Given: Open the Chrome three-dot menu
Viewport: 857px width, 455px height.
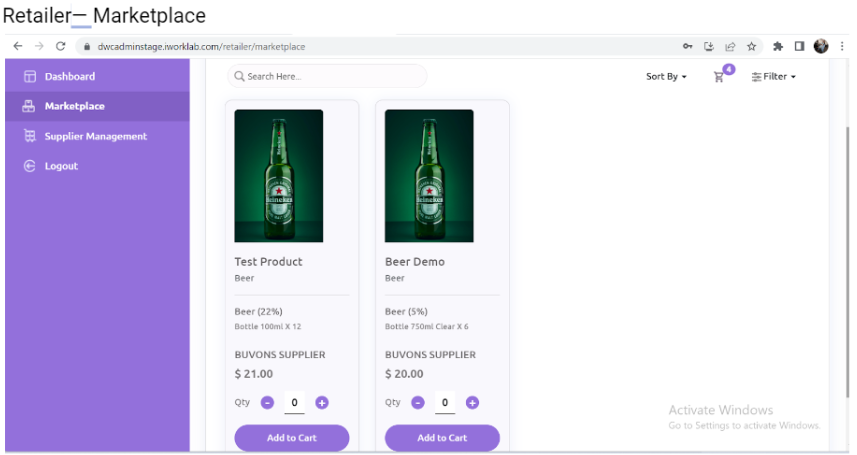Looking at the screenshot, I should (841, 46).
